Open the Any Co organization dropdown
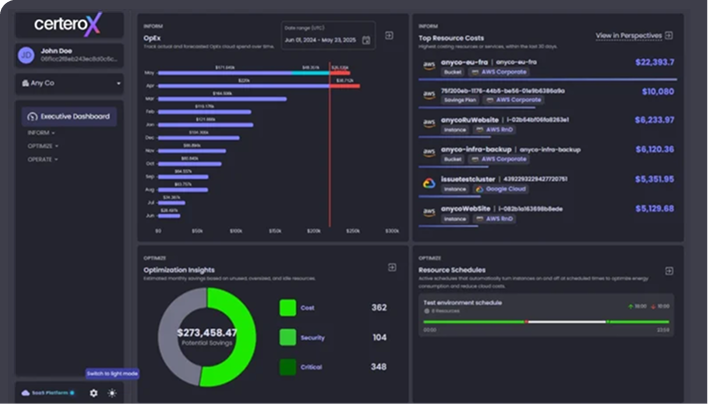708x404 pixels. (x=69, y=83)
